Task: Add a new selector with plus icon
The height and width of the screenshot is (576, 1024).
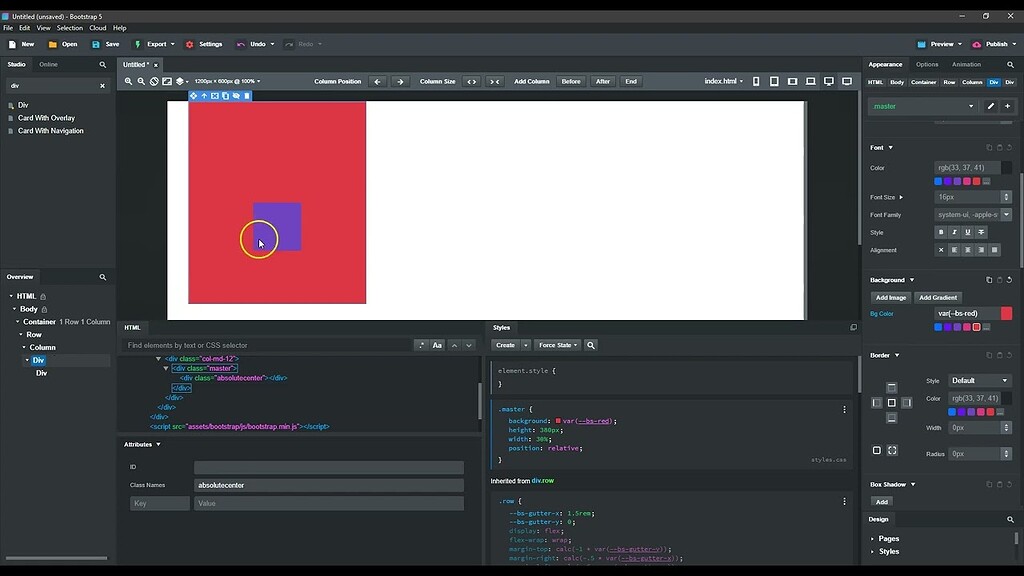Action: click(1008, 106)
